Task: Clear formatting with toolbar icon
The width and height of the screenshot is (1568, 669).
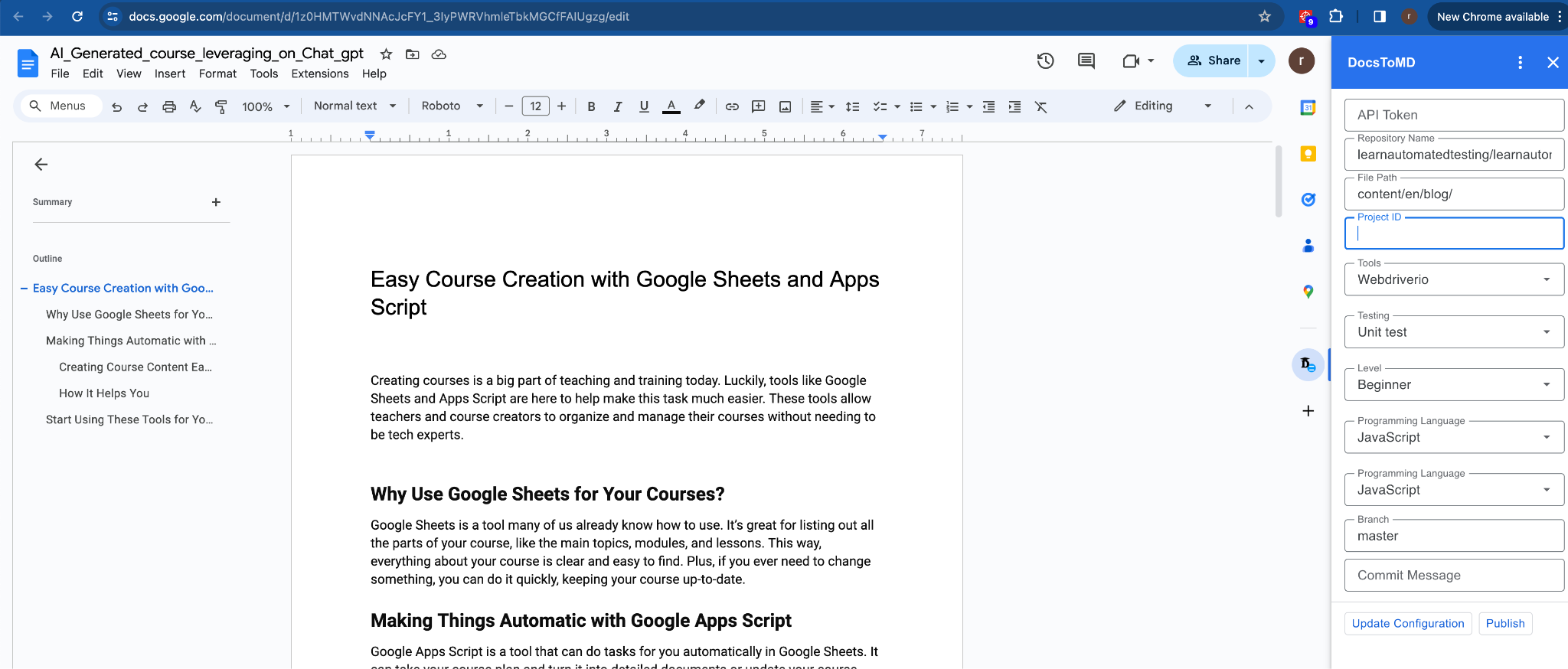Action: point(1040,107)
